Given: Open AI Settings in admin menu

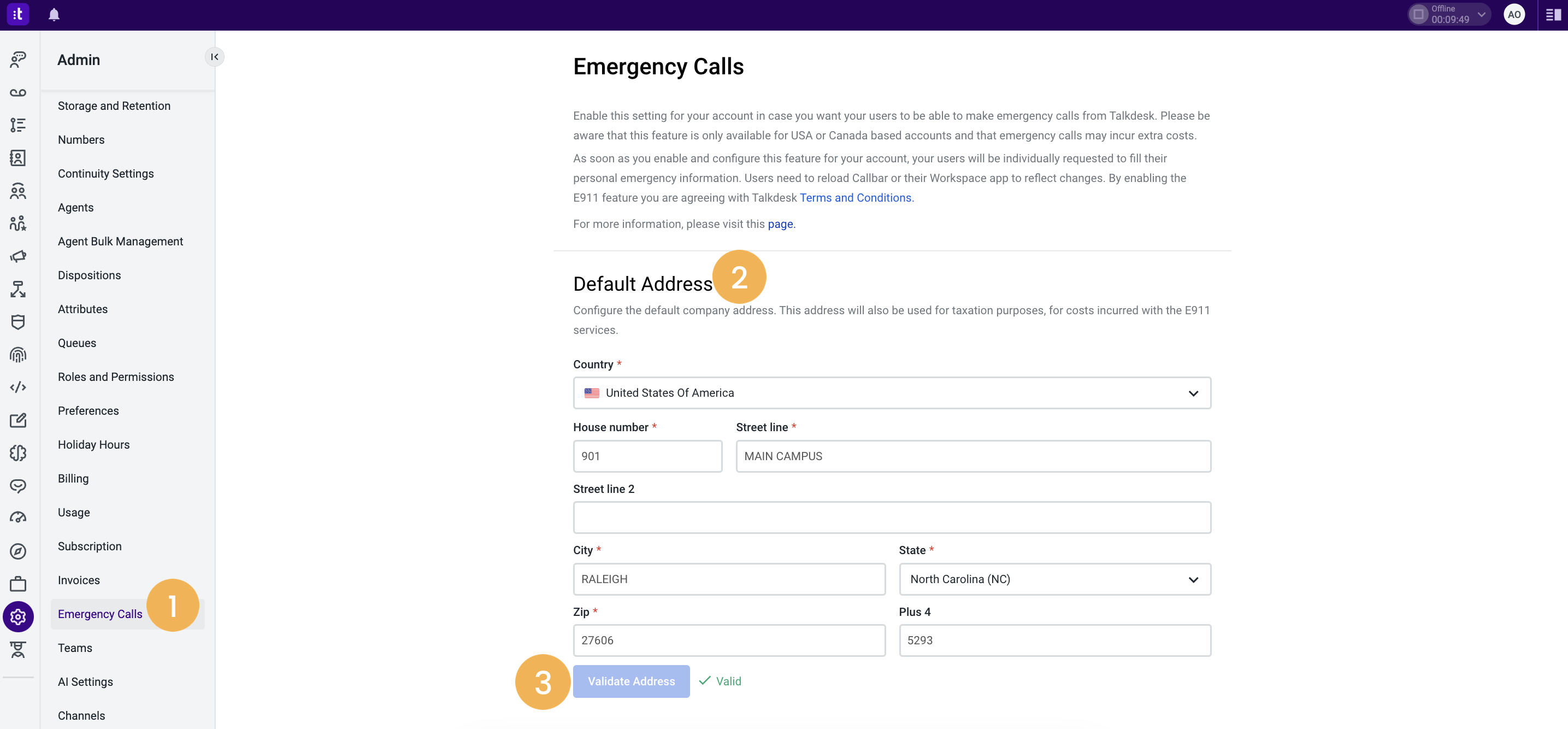Looking at the screenshot, I should 85,682.
